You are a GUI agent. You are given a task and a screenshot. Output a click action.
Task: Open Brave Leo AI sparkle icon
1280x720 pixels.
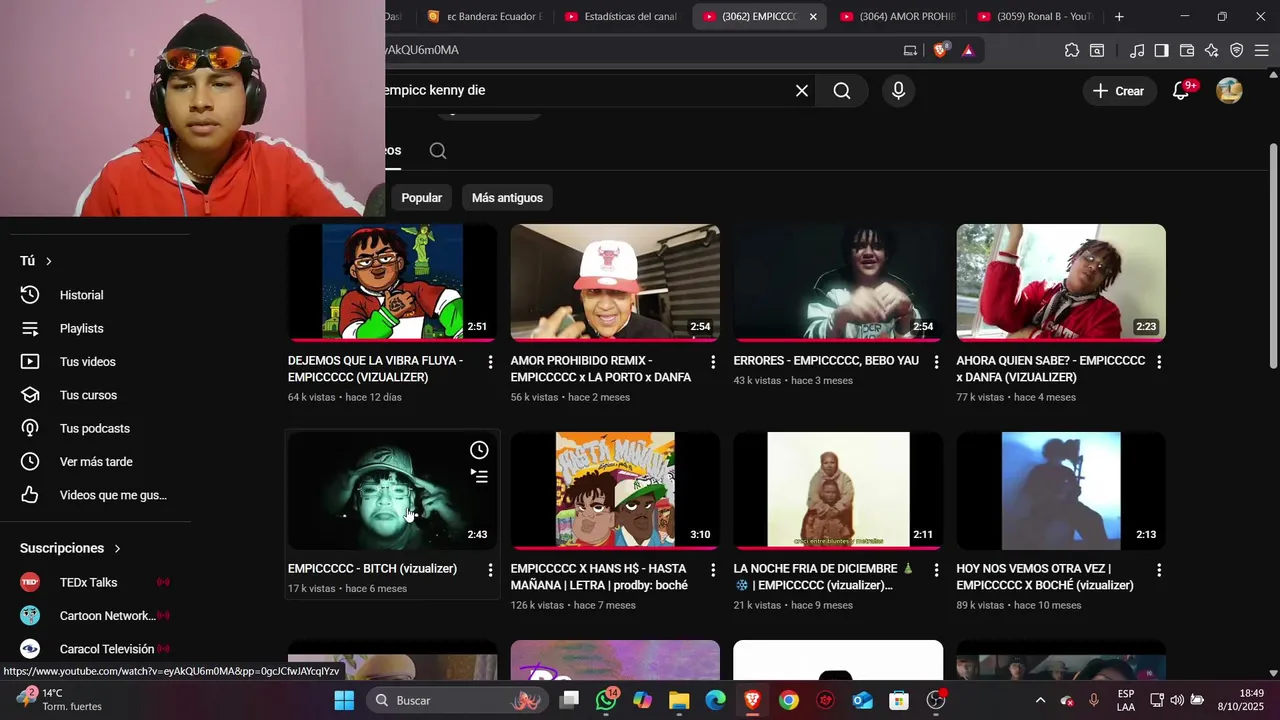(1212, 50)
